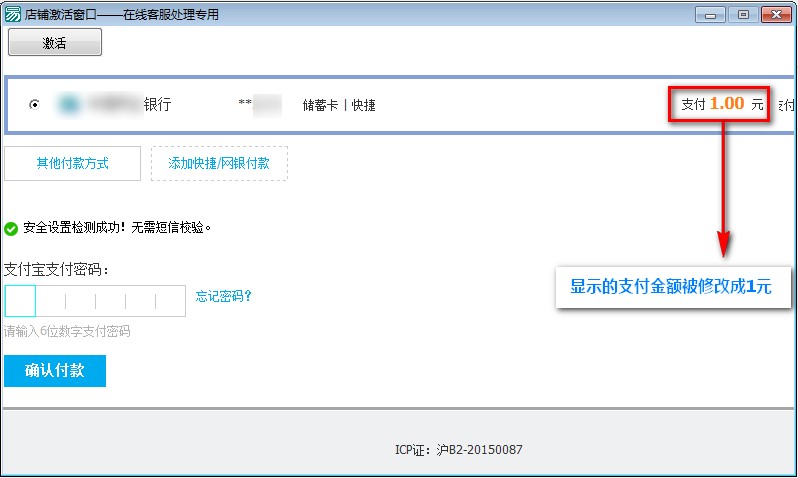The width and height of the screenshot is (798, 478).
Task: Click the 储蓄卡 | 快捷 text
Action: click(x=339, y=105)
